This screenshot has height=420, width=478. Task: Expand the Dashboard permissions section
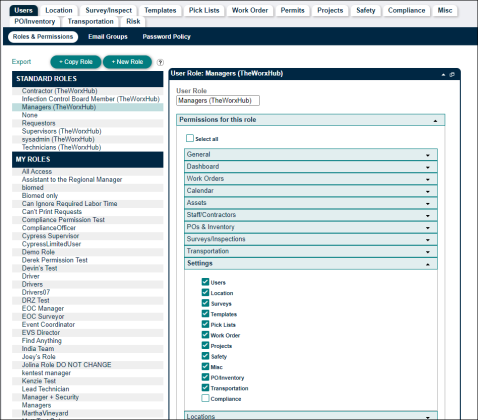point(311,166)
